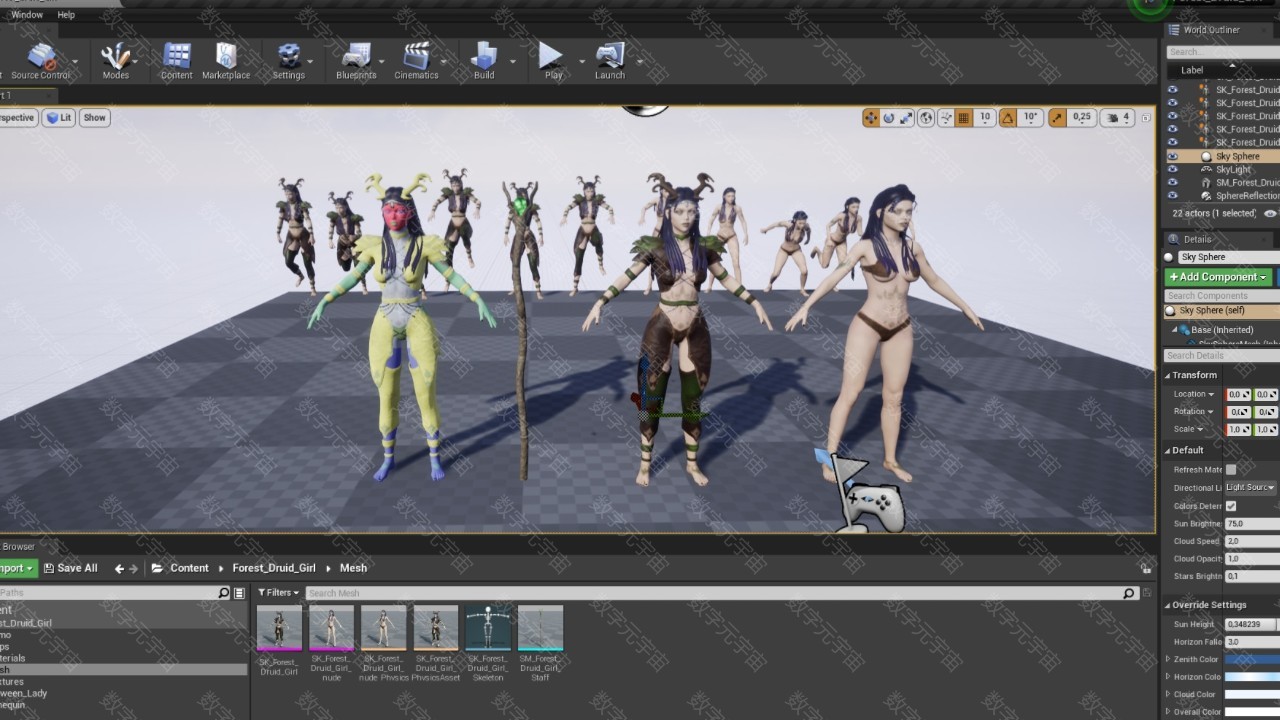Screen dimensions: 1280x720
Task: Hide SM_Forest_Druid actor eye icon
Action: tap(1173, 183)
